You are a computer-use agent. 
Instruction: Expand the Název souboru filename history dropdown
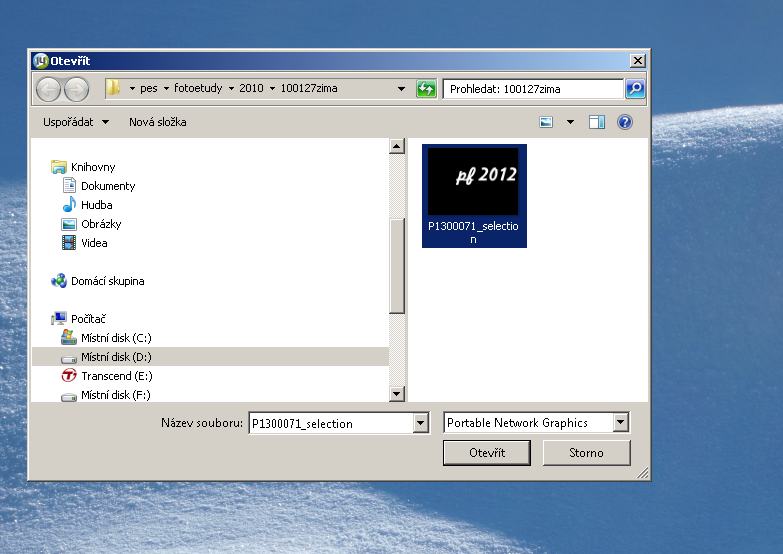(x=421, y=424)
